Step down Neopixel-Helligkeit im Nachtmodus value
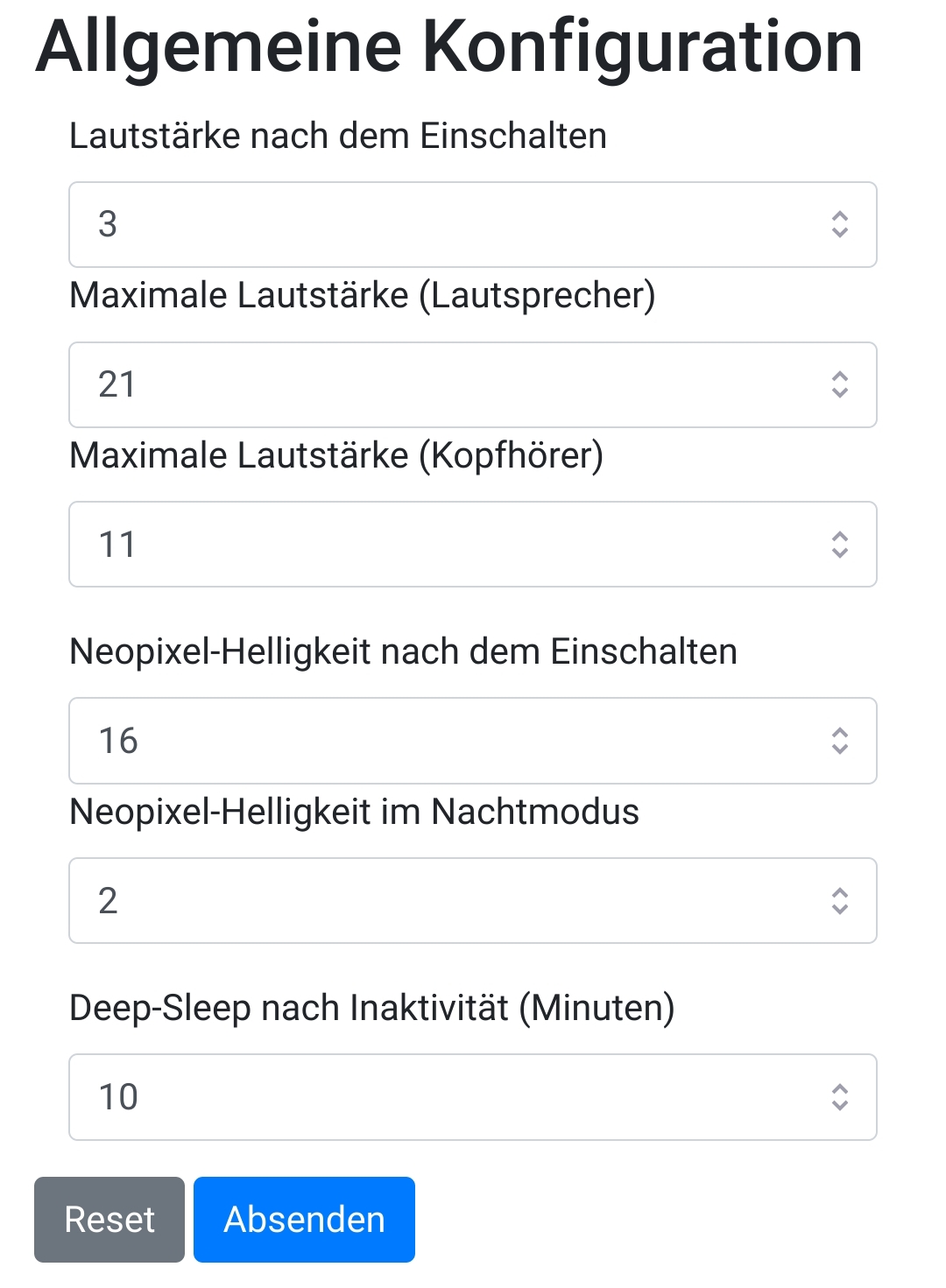 coord(840,909)
